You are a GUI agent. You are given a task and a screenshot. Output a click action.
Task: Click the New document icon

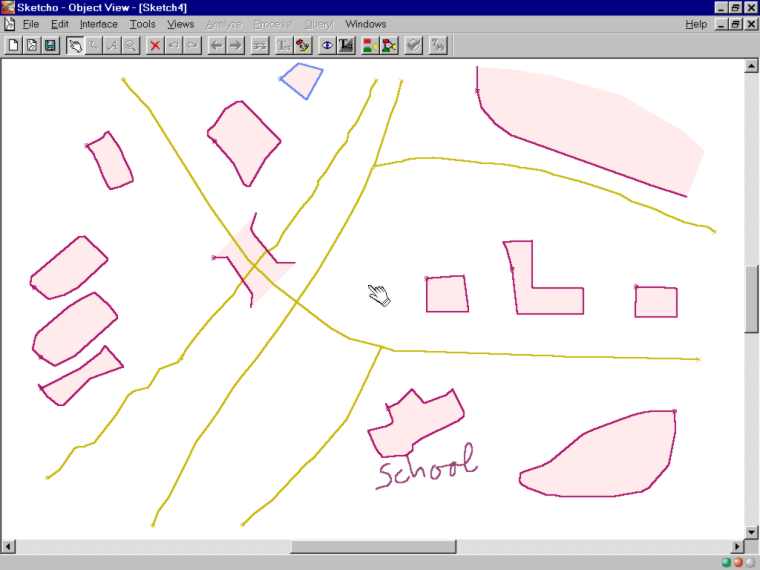coord(13,45)
